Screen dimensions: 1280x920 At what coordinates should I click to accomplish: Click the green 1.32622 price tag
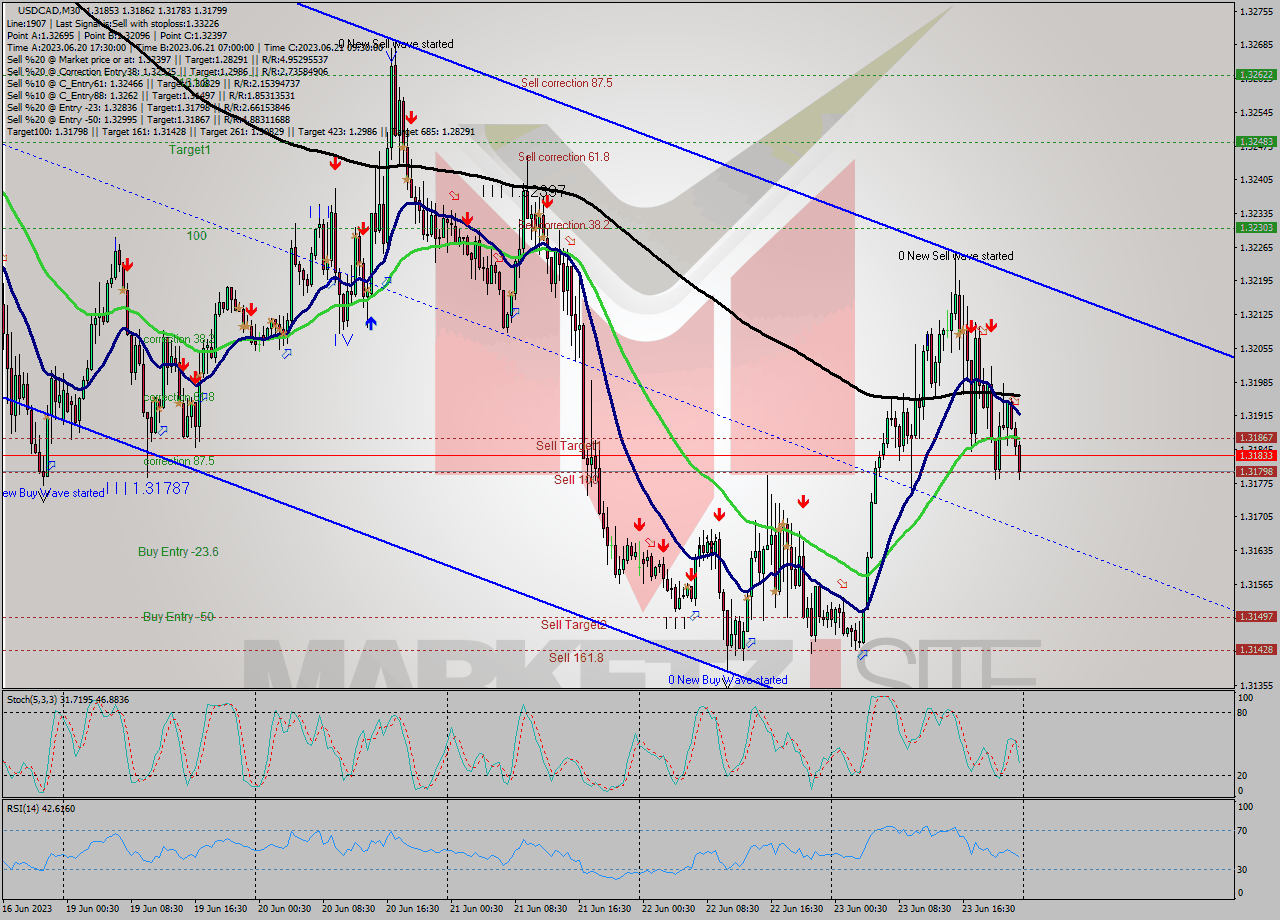pyautogui.click(x=1256, y=75)
